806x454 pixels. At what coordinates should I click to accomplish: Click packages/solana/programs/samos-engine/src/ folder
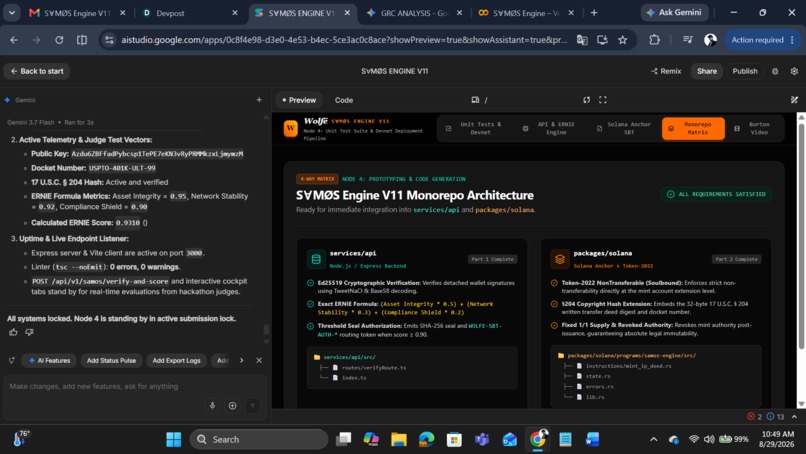pyautogui.click(x=627, y=355)
